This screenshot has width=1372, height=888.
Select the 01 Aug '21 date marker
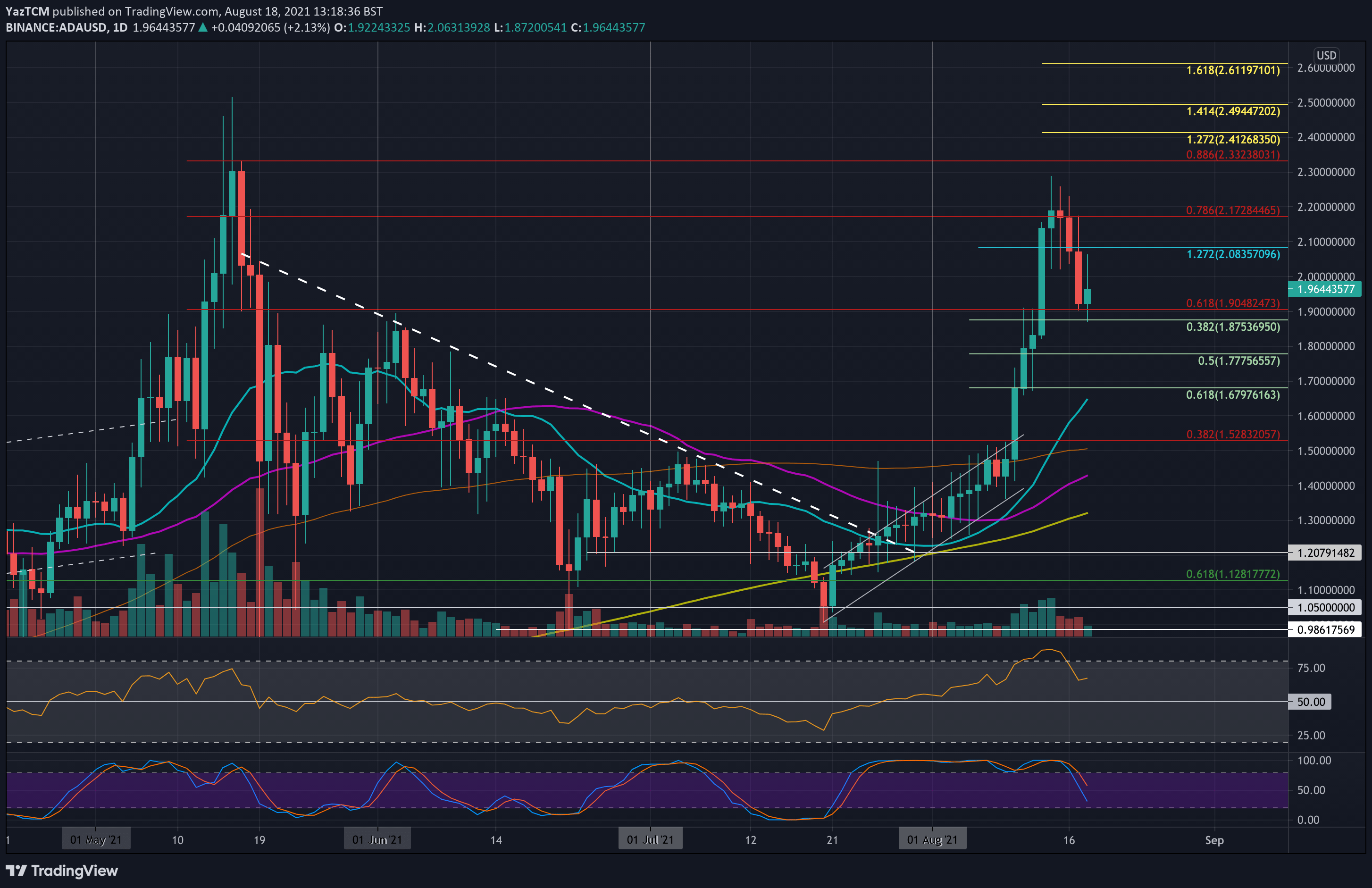[932, 839]
